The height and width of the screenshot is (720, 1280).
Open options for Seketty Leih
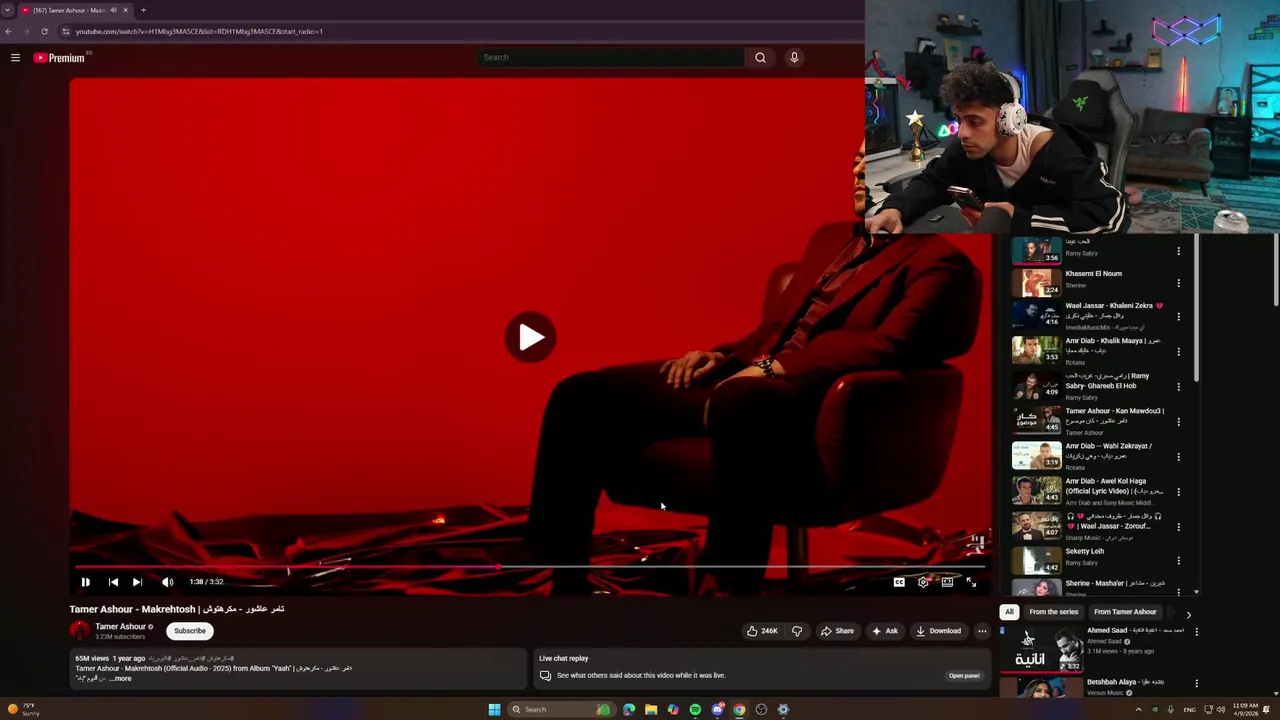click(1179, 561)
